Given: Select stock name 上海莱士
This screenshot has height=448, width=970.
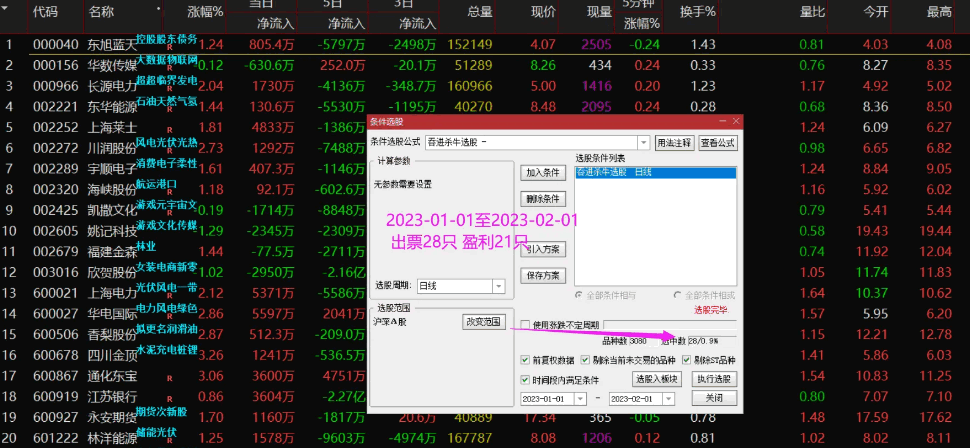Looking at the screenshot, I should [x=113, y=127].
